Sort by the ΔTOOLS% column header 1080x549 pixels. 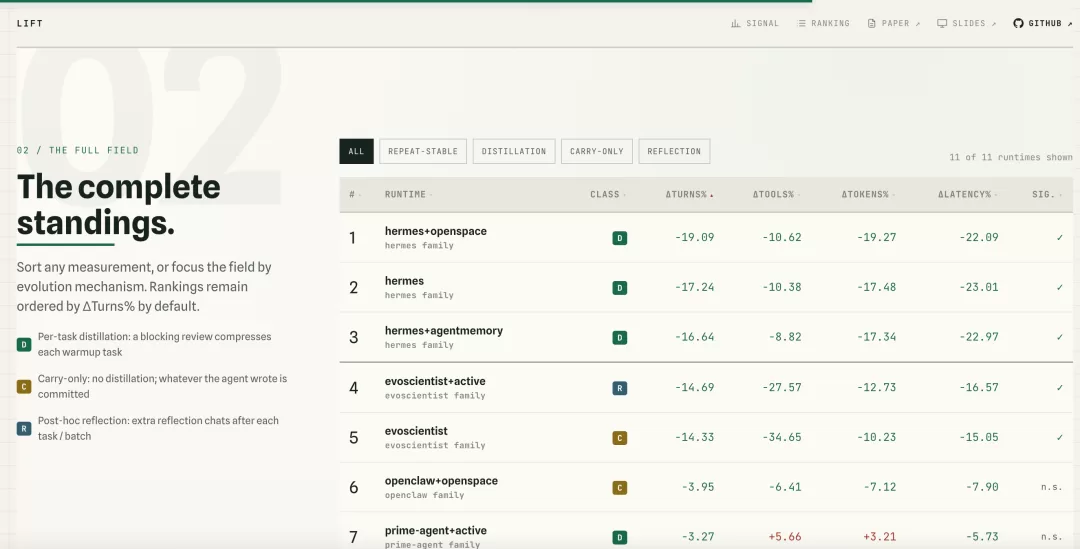click(x=777, y=195)
